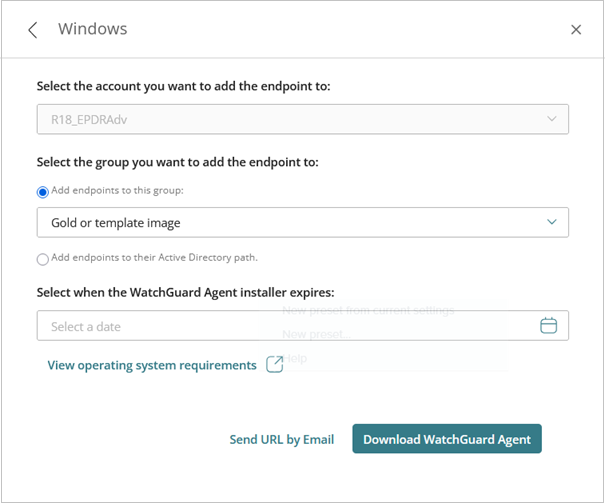Click 'Send URL by Email'
The width and height of the screenshot is (605, 503).
[282, 439]
